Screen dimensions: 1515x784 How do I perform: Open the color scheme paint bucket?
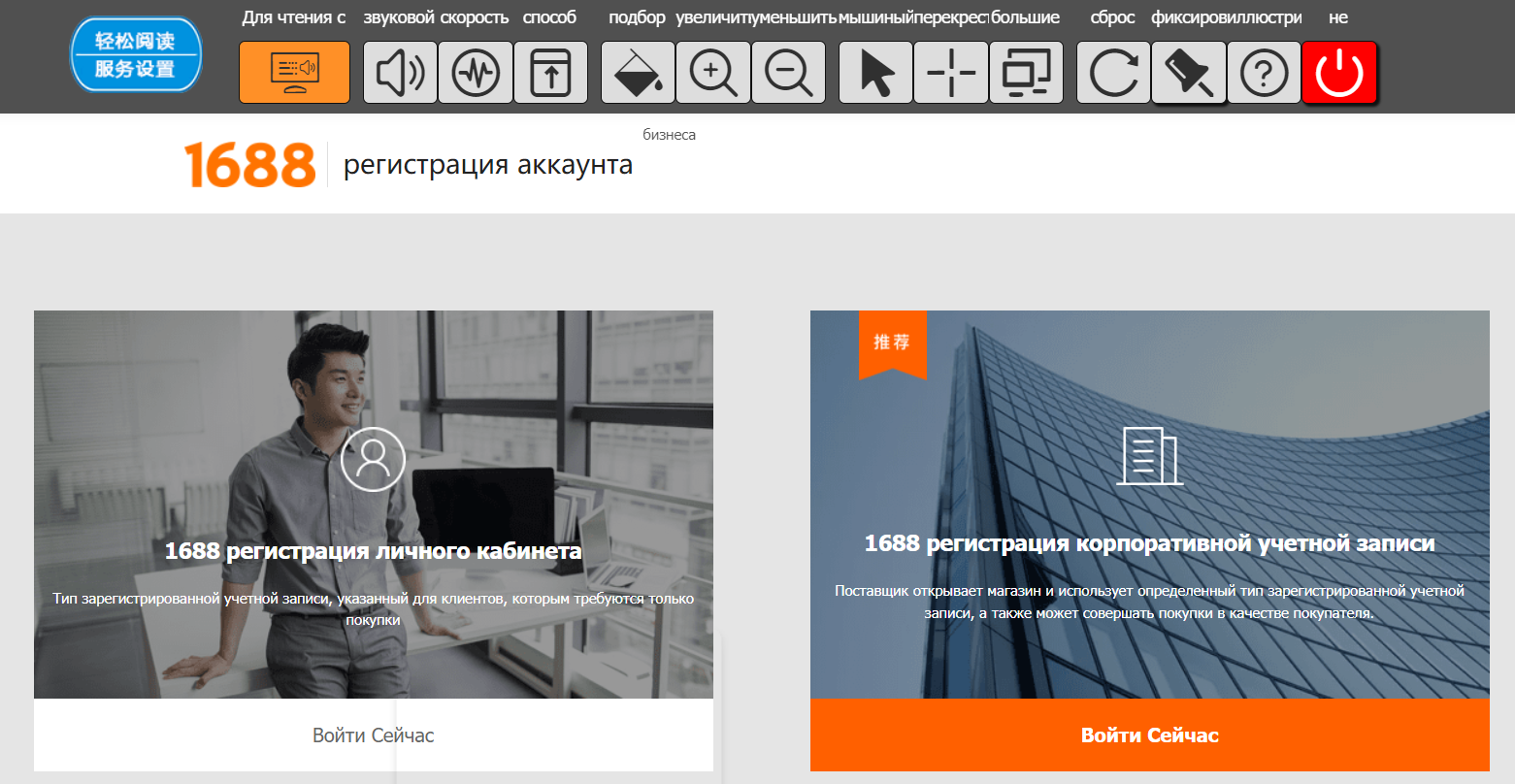pyautogui.click(x=638, y=72)
